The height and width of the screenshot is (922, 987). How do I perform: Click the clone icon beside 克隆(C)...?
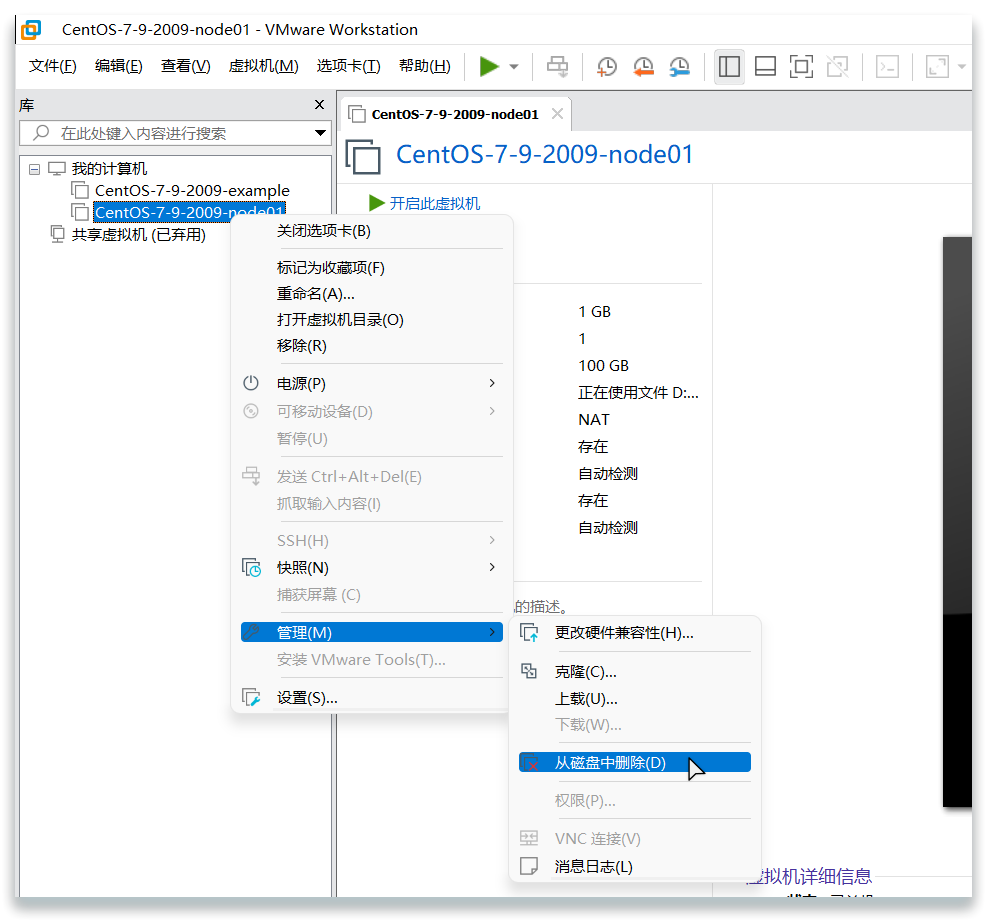(529, 671)
